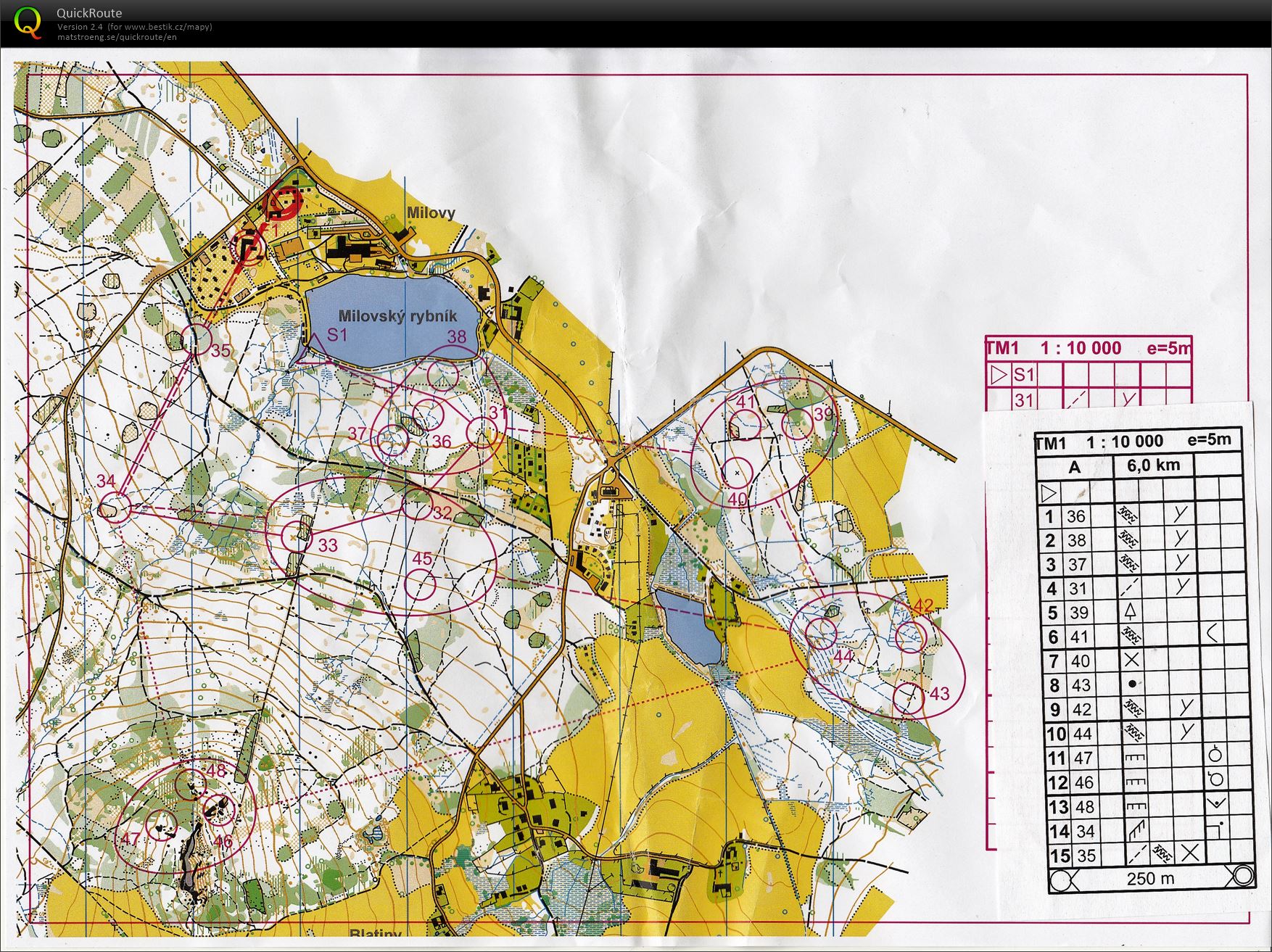The image size is (1272, 952).
Task: Click the Milovský rybník lake label
Action: tap(398, 315)
